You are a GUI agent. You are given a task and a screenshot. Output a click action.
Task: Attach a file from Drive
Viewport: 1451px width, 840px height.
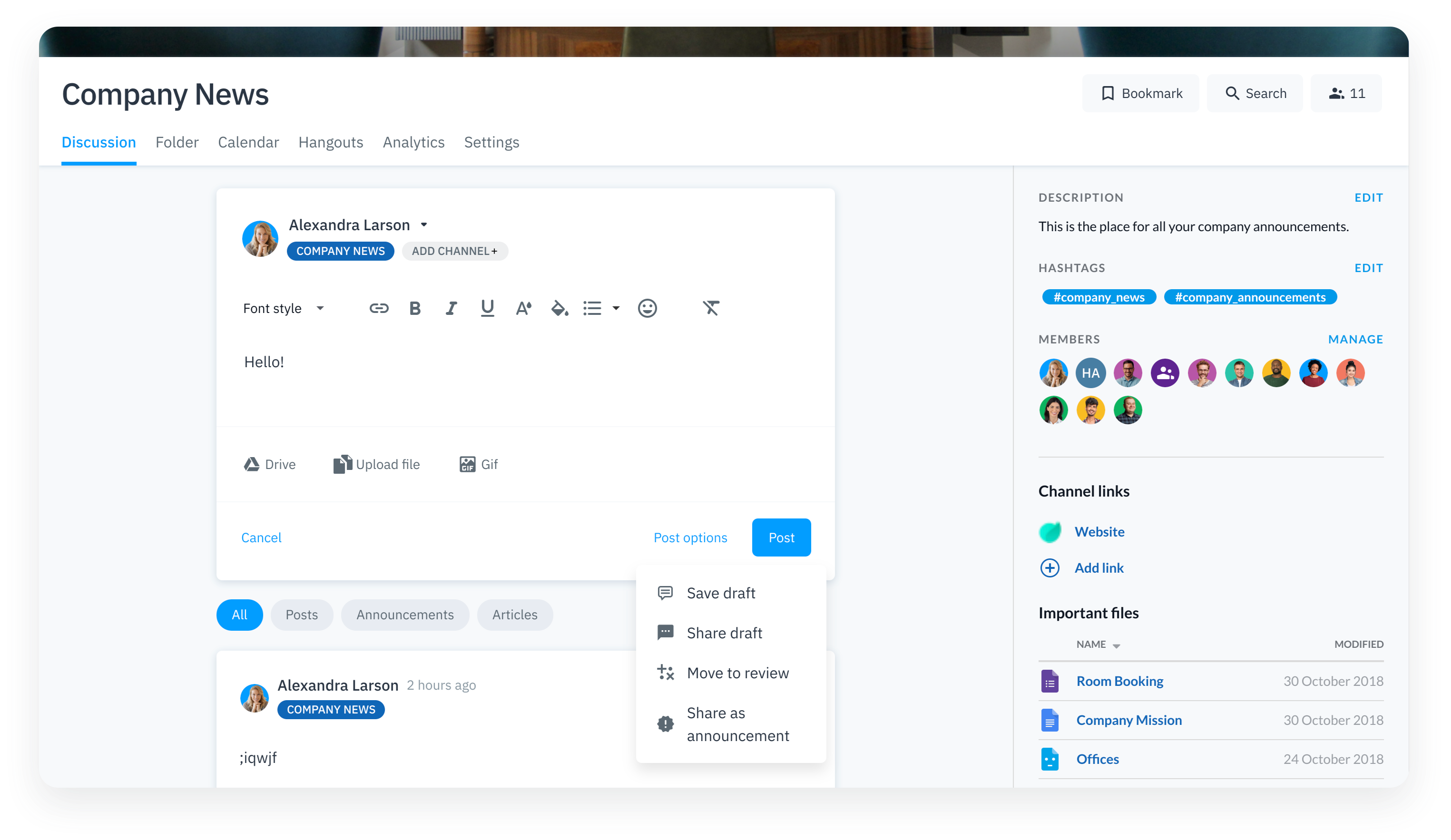(x=269, y=464)
